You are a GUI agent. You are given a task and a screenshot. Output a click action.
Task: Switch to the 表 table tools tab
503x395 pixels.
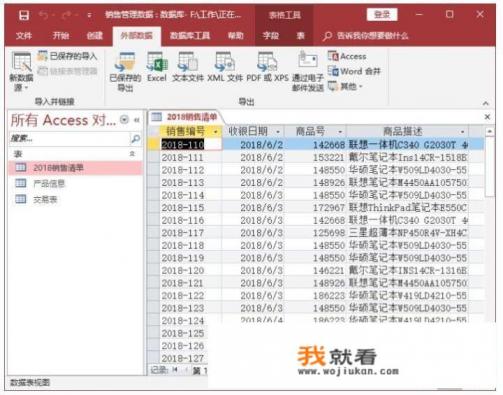pyautogui.click(x=300, y=36)
